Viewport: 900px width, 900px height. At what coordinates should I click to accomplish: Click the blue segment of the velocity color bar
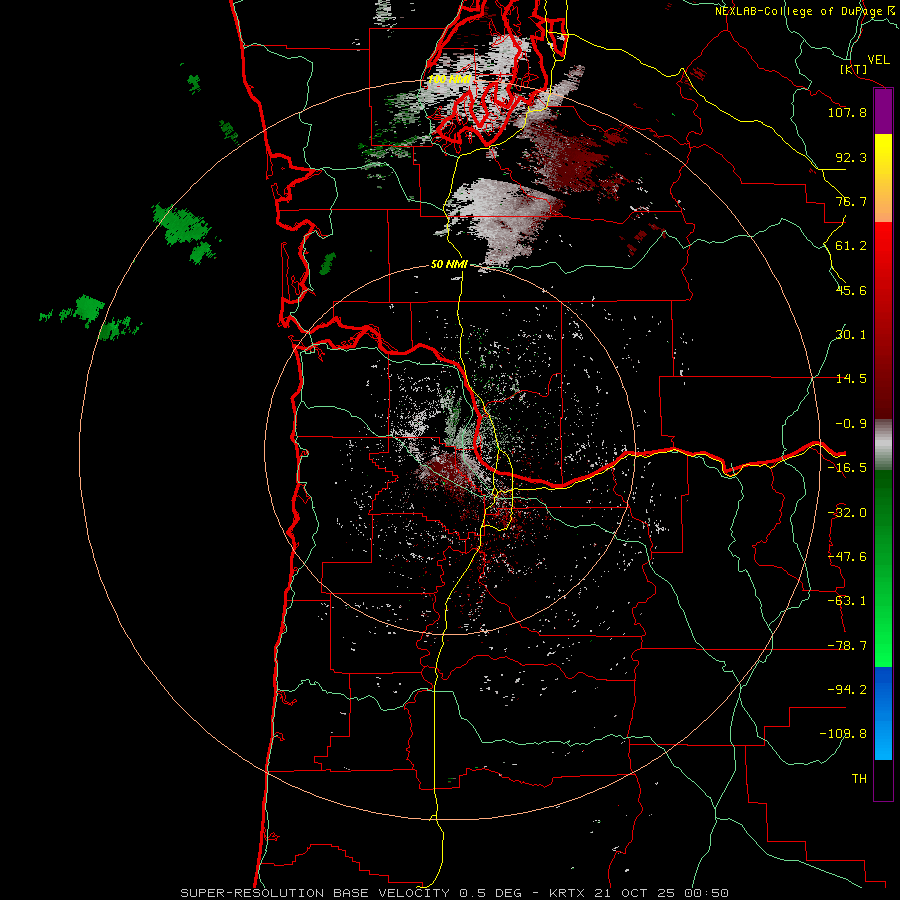coord(883,713)
